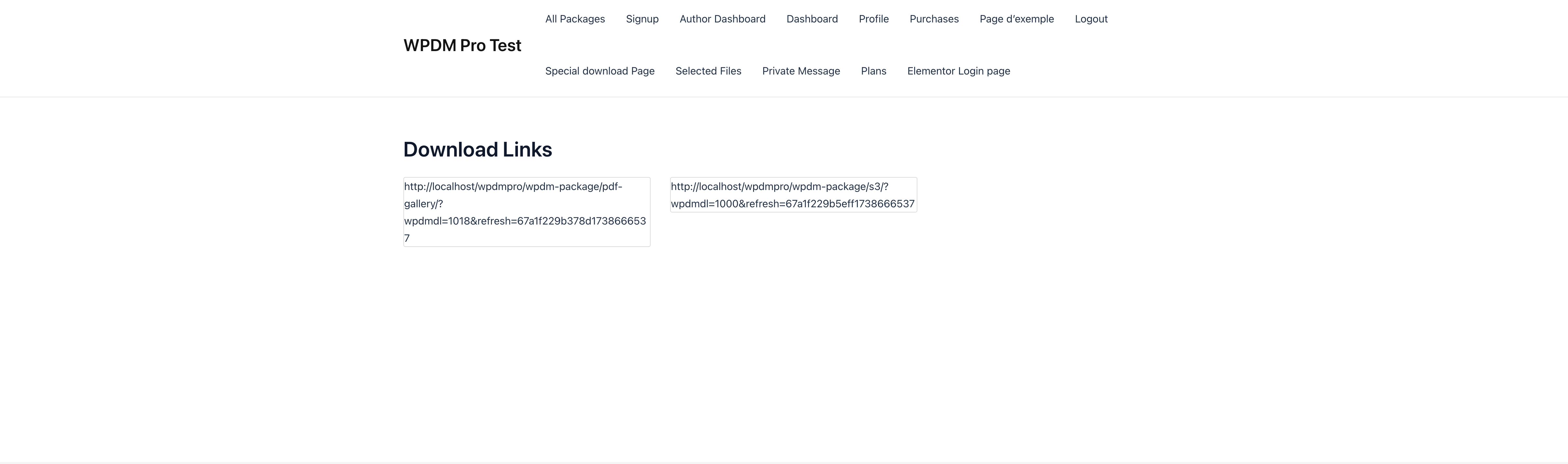
Task: Click Logout in the navigation
Action: pos(1091,19)
